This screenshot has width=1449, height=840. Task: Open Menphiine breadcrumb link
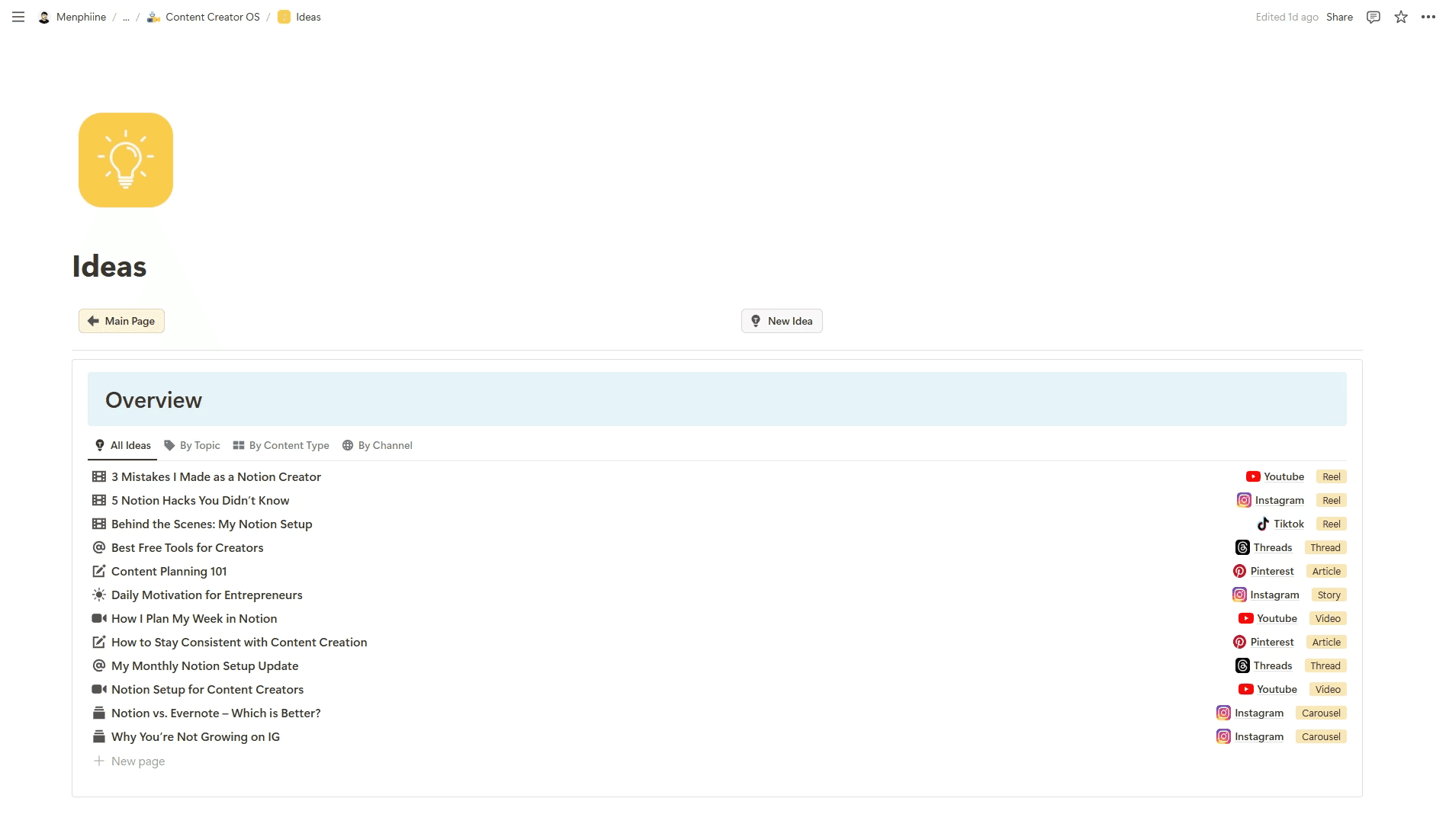[x=81, y=17]
